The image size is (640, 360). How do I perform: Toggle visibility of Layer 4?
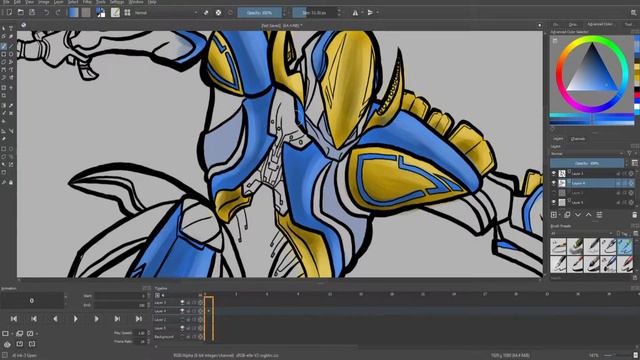click(x=553, y=183)
